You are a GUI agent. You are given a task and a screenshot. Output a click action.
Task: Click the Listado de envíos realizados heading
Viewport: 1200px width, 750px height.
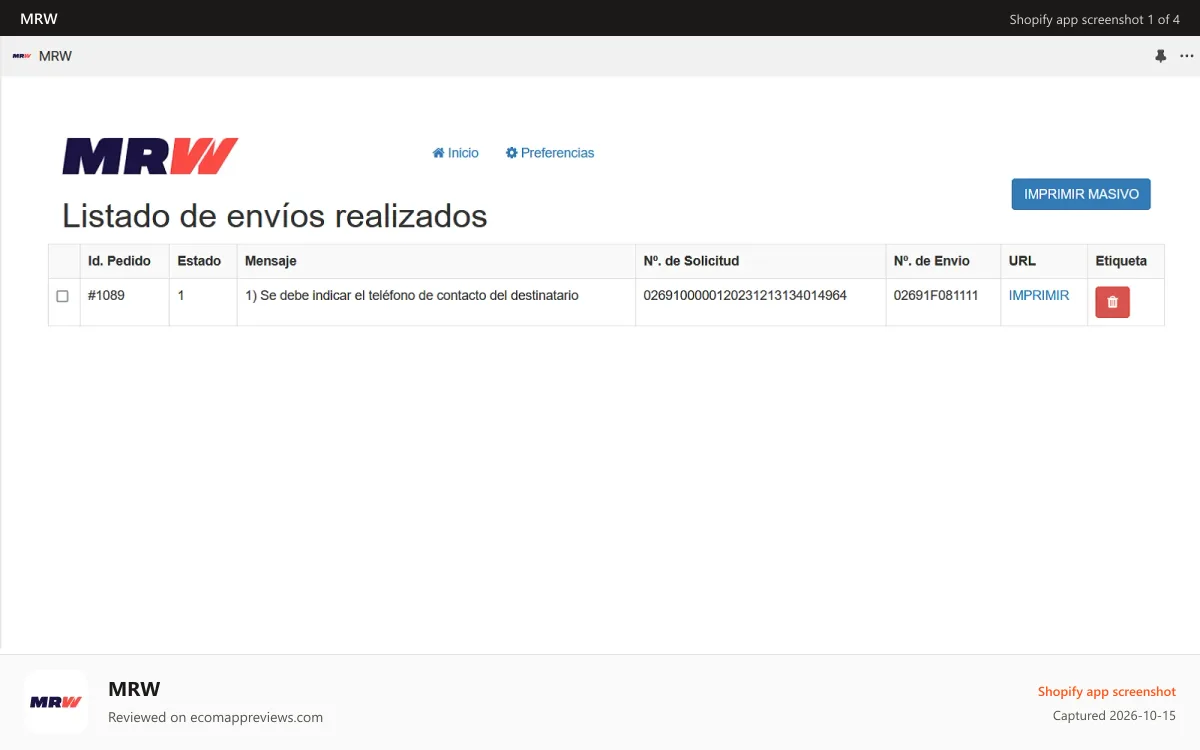click(x=275, y=216)
